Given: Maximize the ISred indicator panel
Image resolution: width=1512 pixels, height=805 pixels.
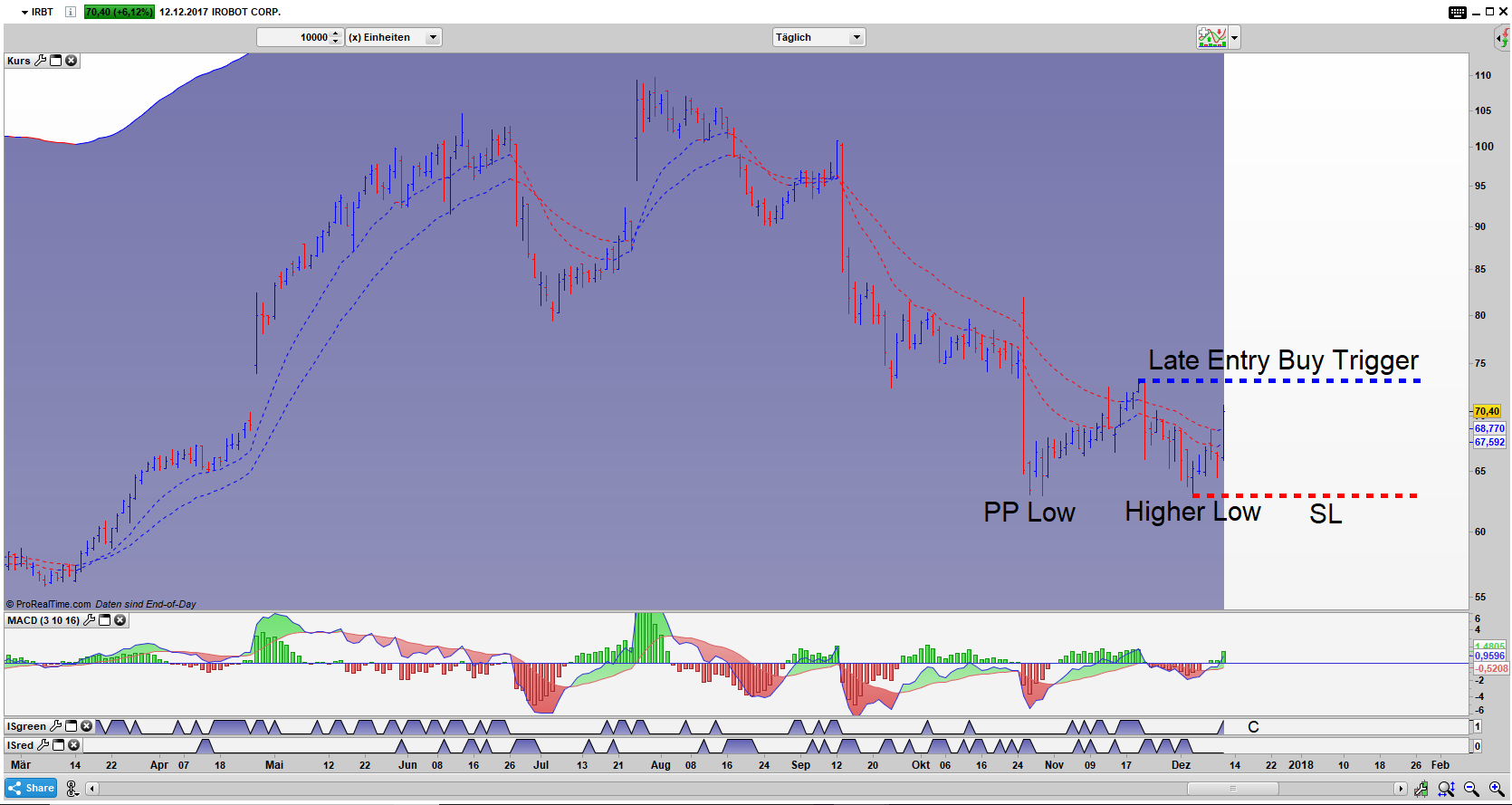Looking at the screenshot, I should (58, 745).
